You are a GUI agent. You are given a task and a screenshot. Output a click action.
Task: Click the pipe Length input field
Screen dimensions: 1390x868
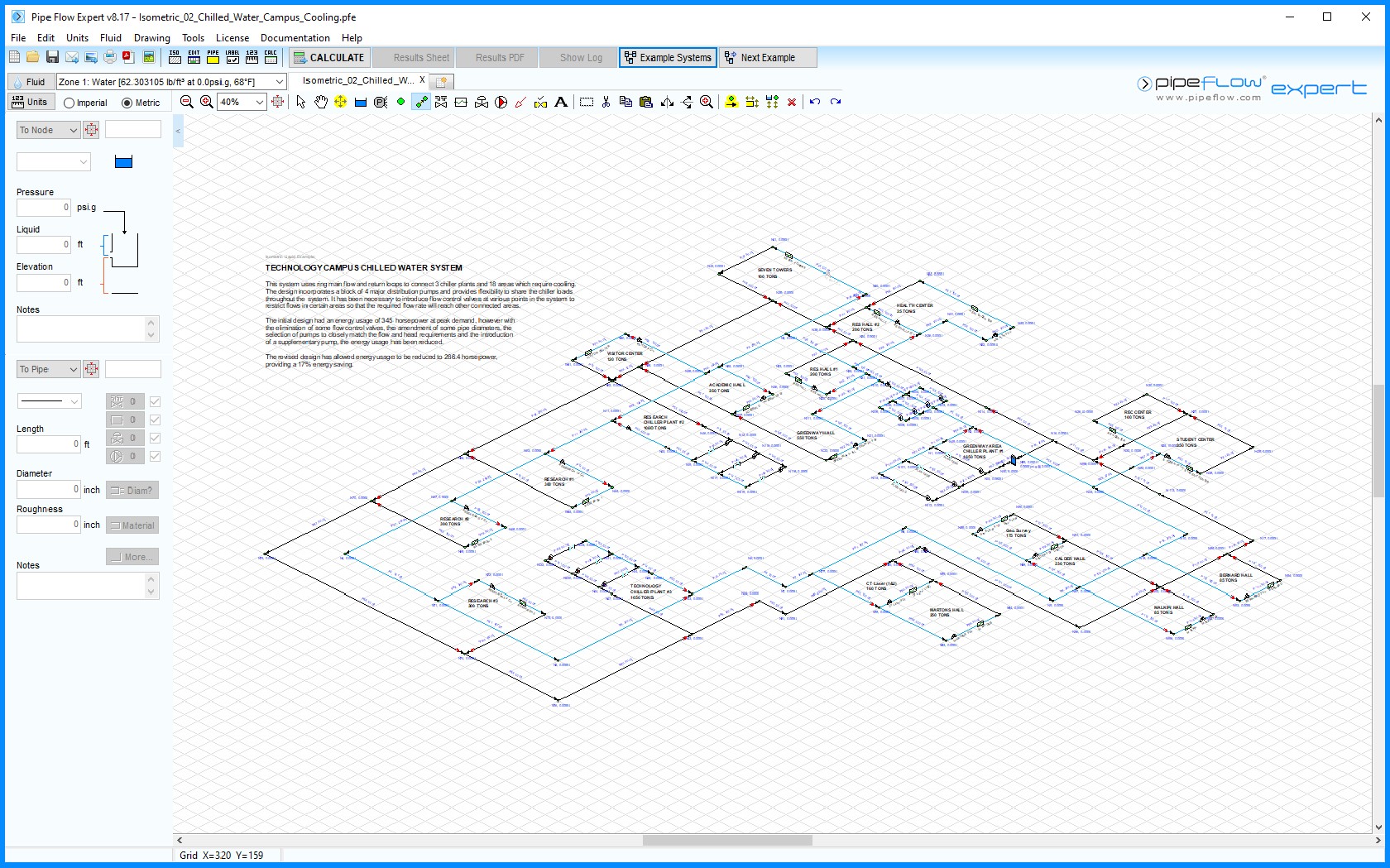tap(49, 444)
